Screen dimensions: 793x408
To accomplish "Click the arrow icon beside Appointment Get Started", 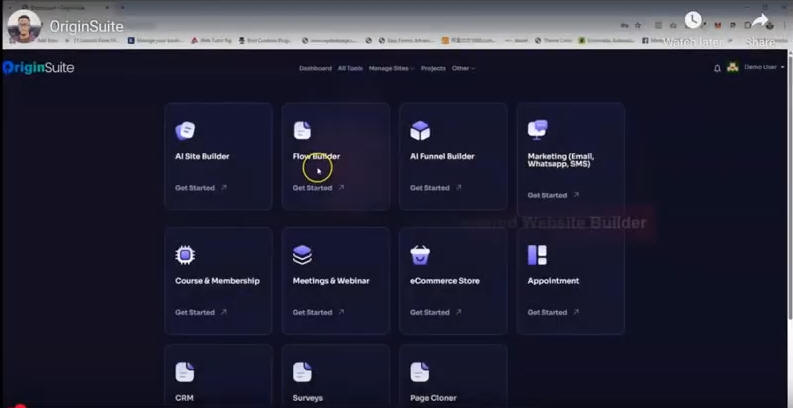I will click(x=576, y=312).
